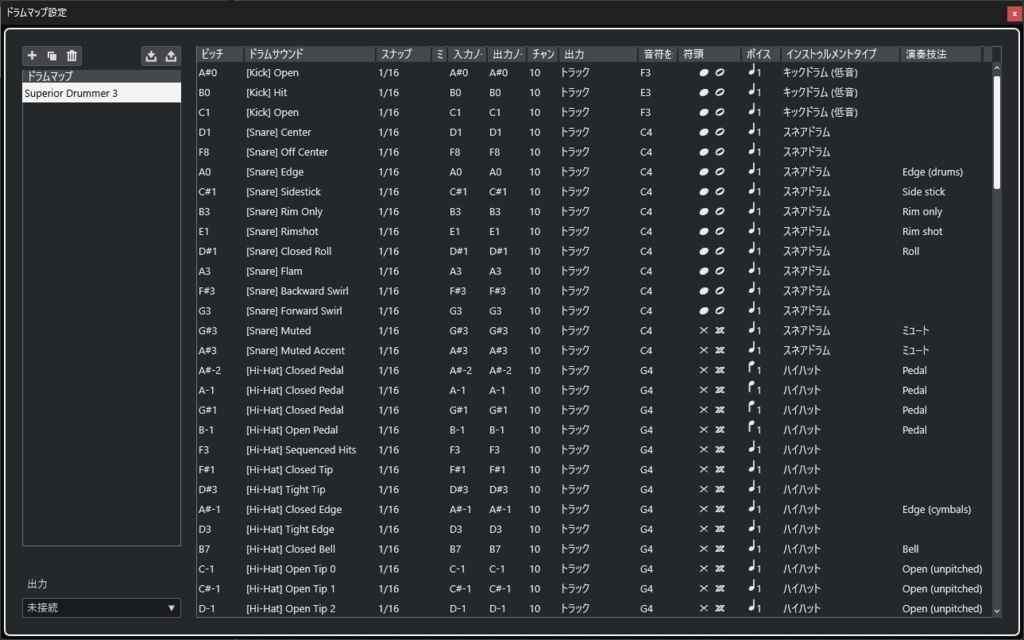Click technique Rim shot in [Snare] Rimshot row

click(922, 232)
